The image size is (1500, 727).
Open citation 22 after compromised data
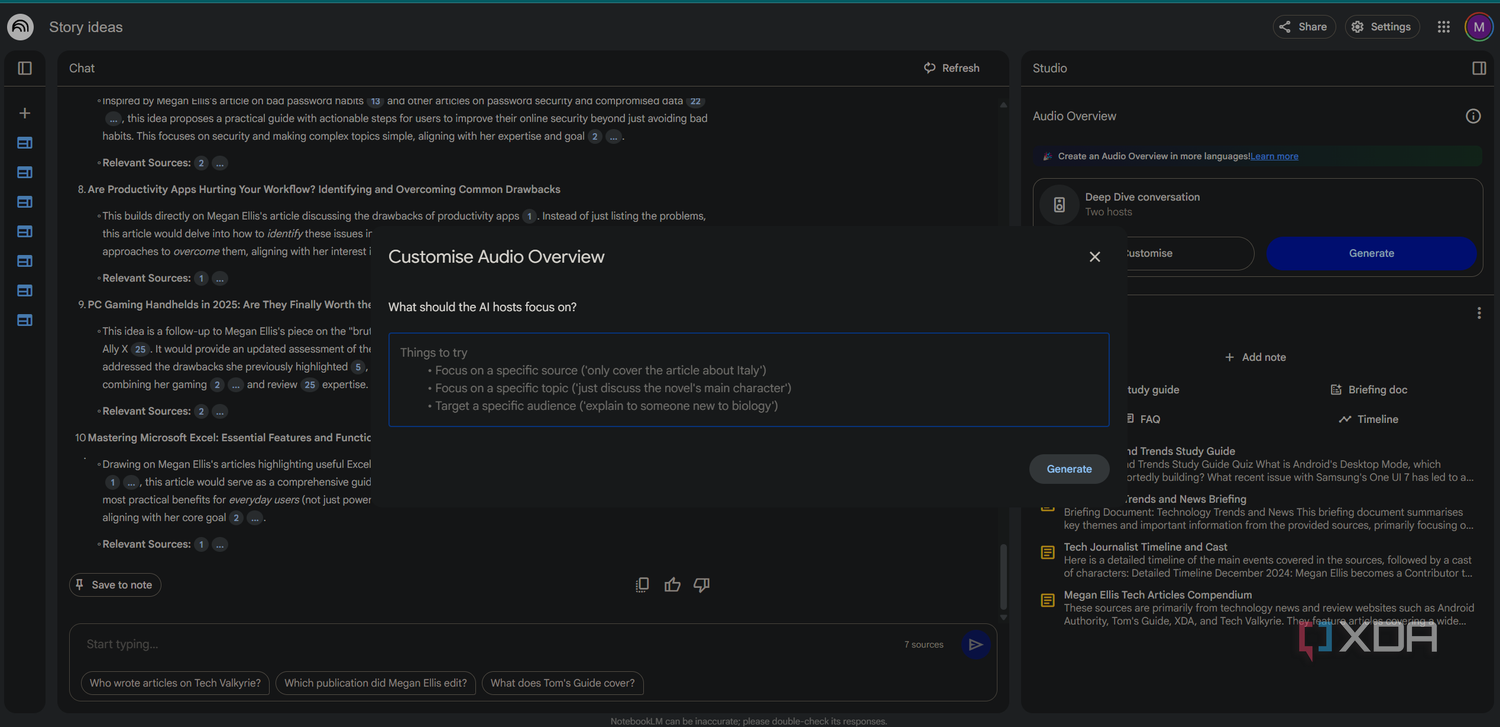point(696,101)
